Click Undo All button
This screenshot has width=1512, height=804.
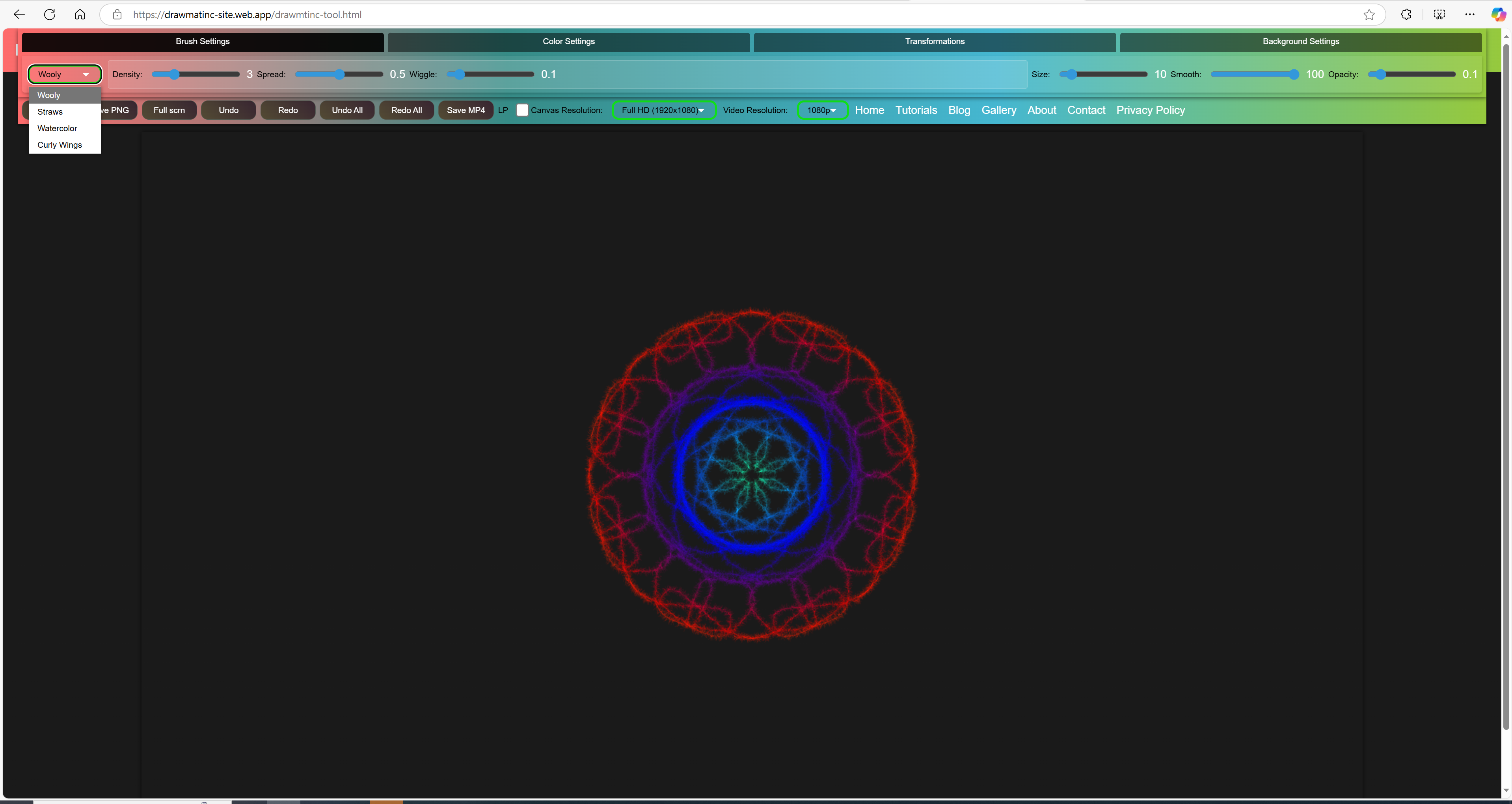(x=347, y=110)
